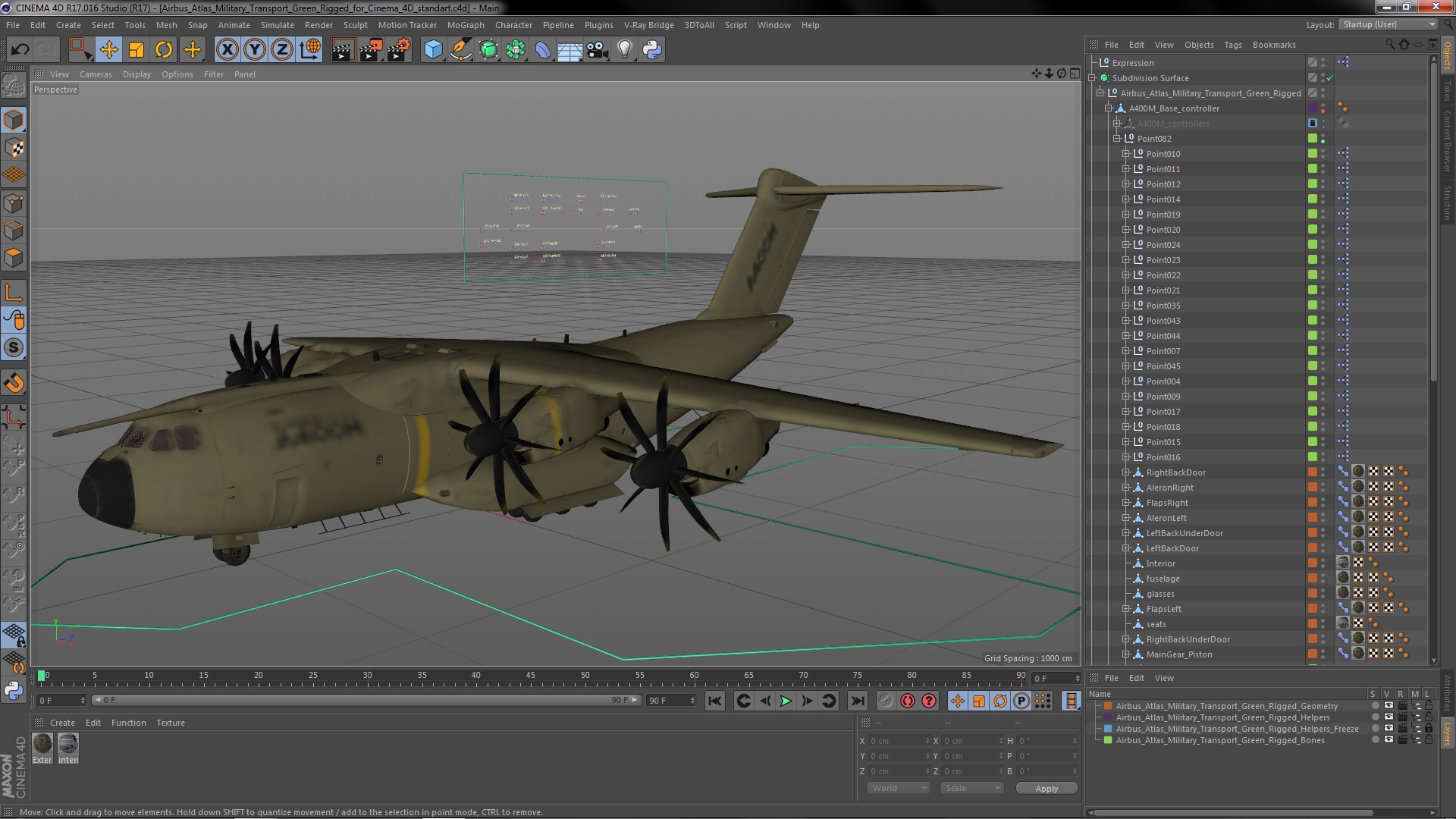Viewport: 1456px width, 819px height.
Task: Open the Simulate menu
Action: point(277,25)
